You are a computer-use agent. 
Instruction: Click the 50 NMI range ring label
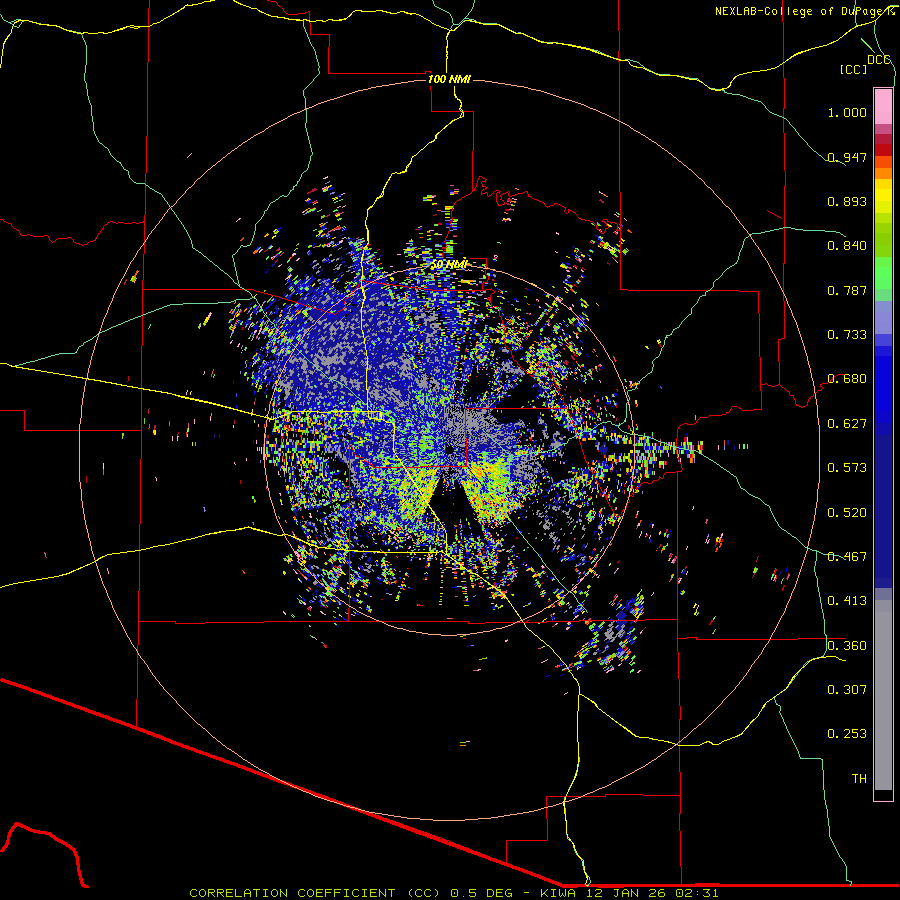click(449, 265)
